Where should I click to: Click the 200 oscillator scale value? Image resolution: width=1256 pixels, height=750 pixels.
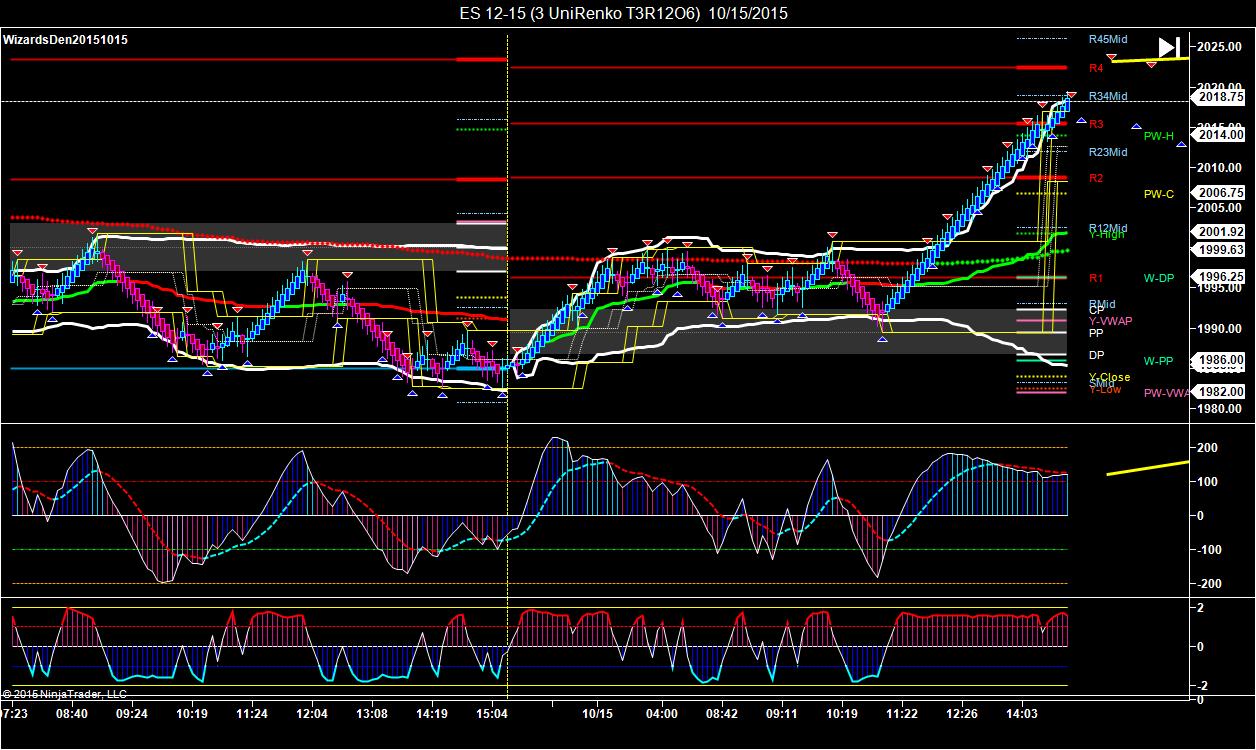(x=1208, y=448)
